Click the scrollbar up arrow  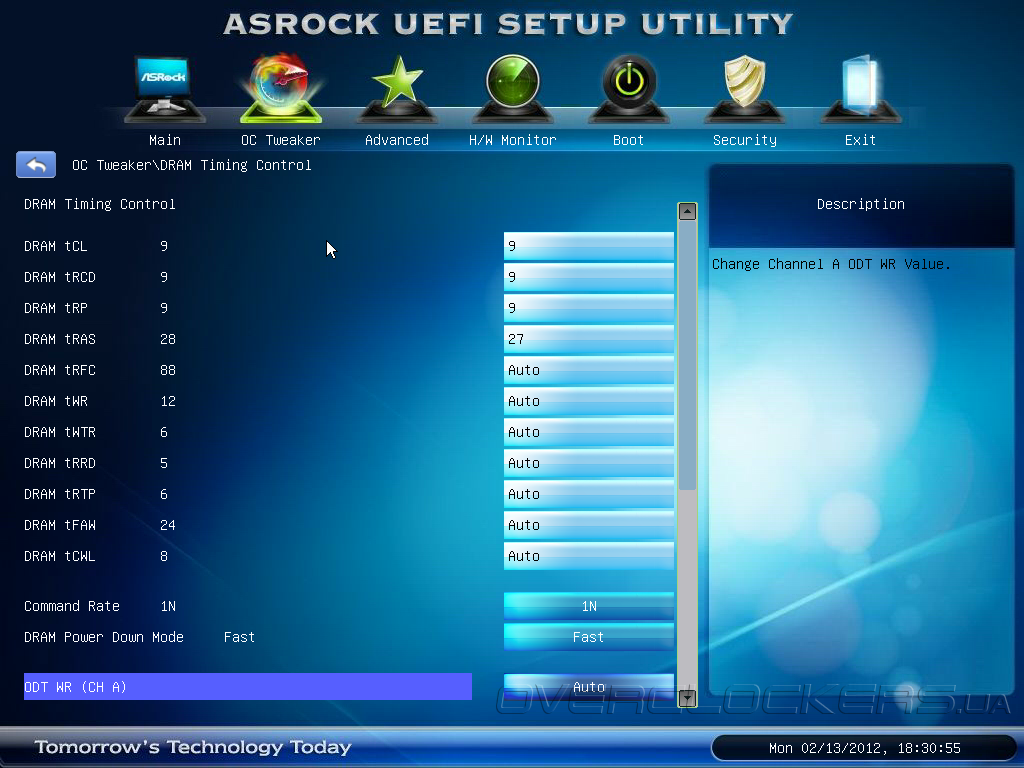(687, 212)
